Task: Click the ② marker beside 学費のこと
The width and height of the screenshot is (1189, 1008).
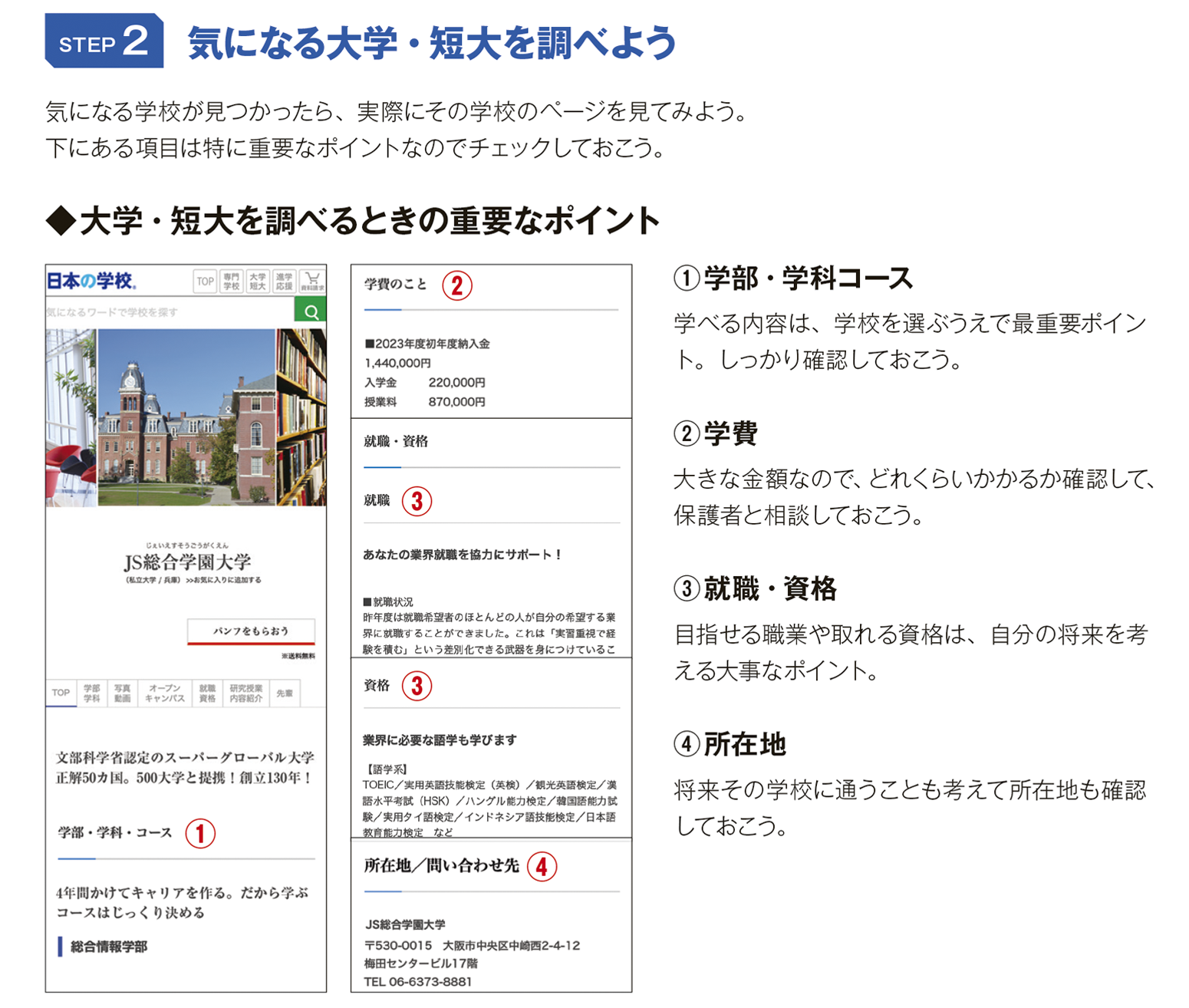Action: tap(456, 287)
